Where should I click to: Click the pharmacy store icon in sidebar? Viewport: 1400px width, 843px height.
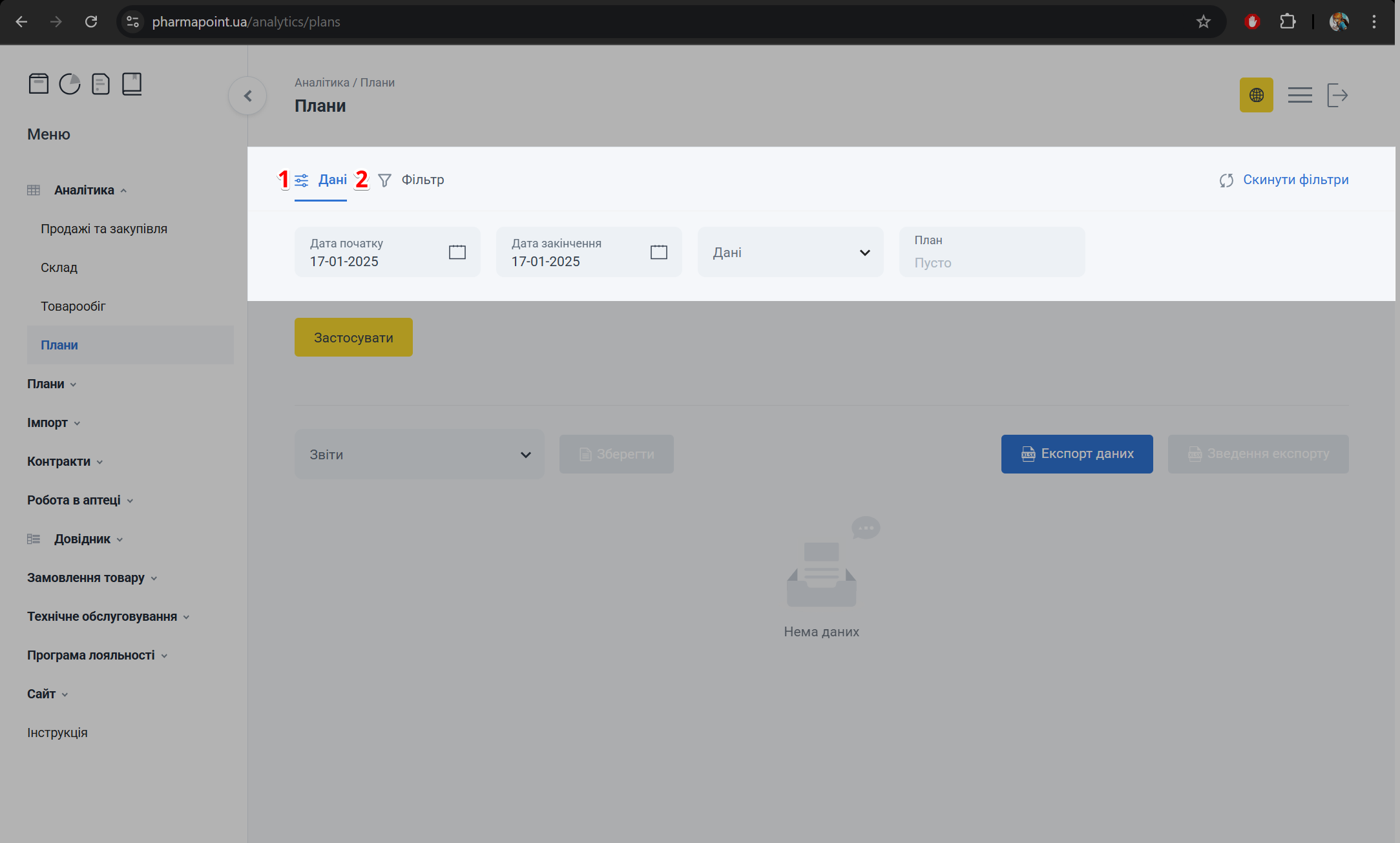39,84
